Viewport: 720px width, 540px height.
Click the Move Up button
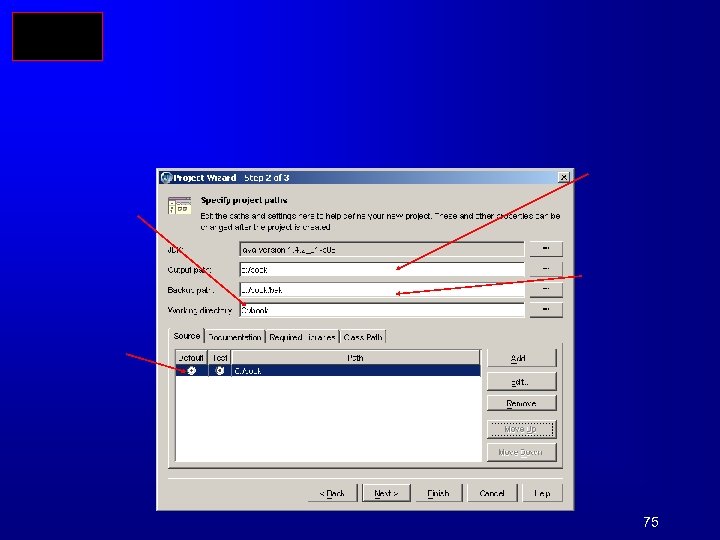click(x=521, y=429)
